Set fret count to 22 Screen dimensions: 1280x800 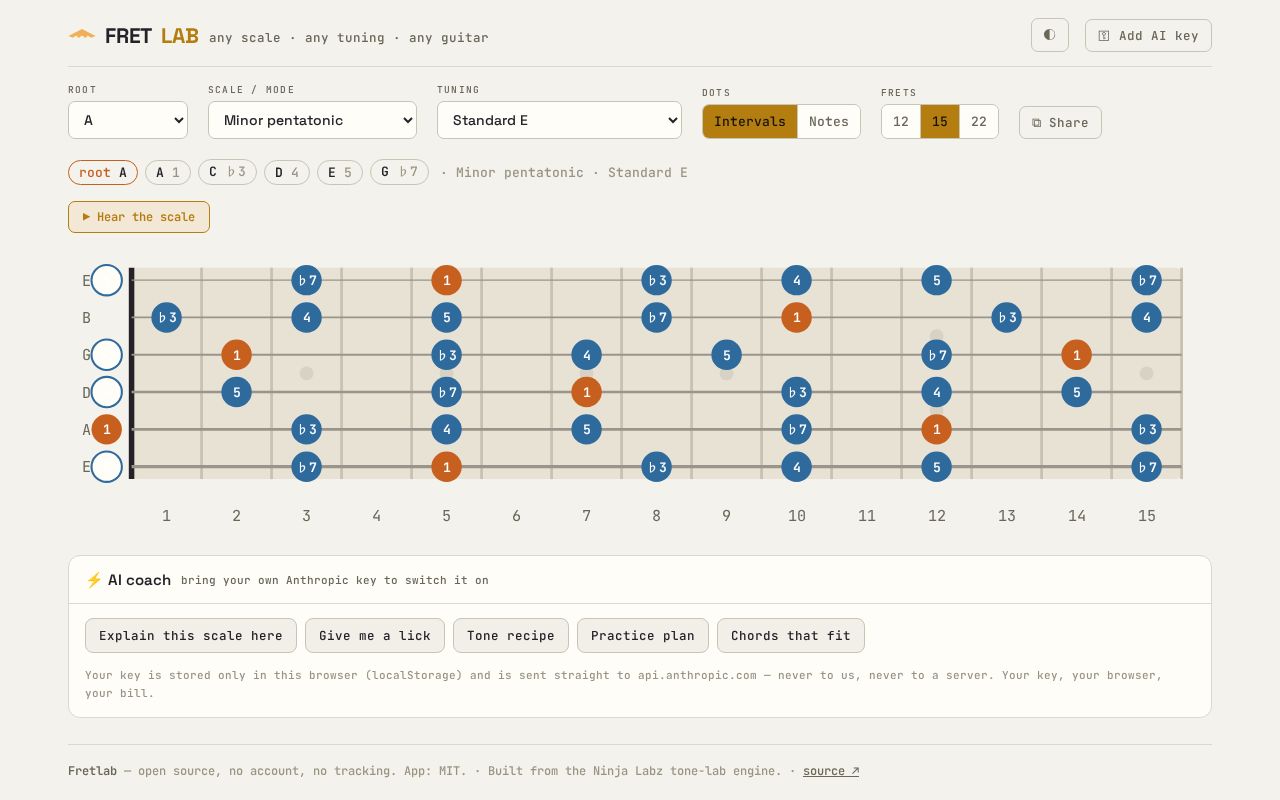click(979, 122)
